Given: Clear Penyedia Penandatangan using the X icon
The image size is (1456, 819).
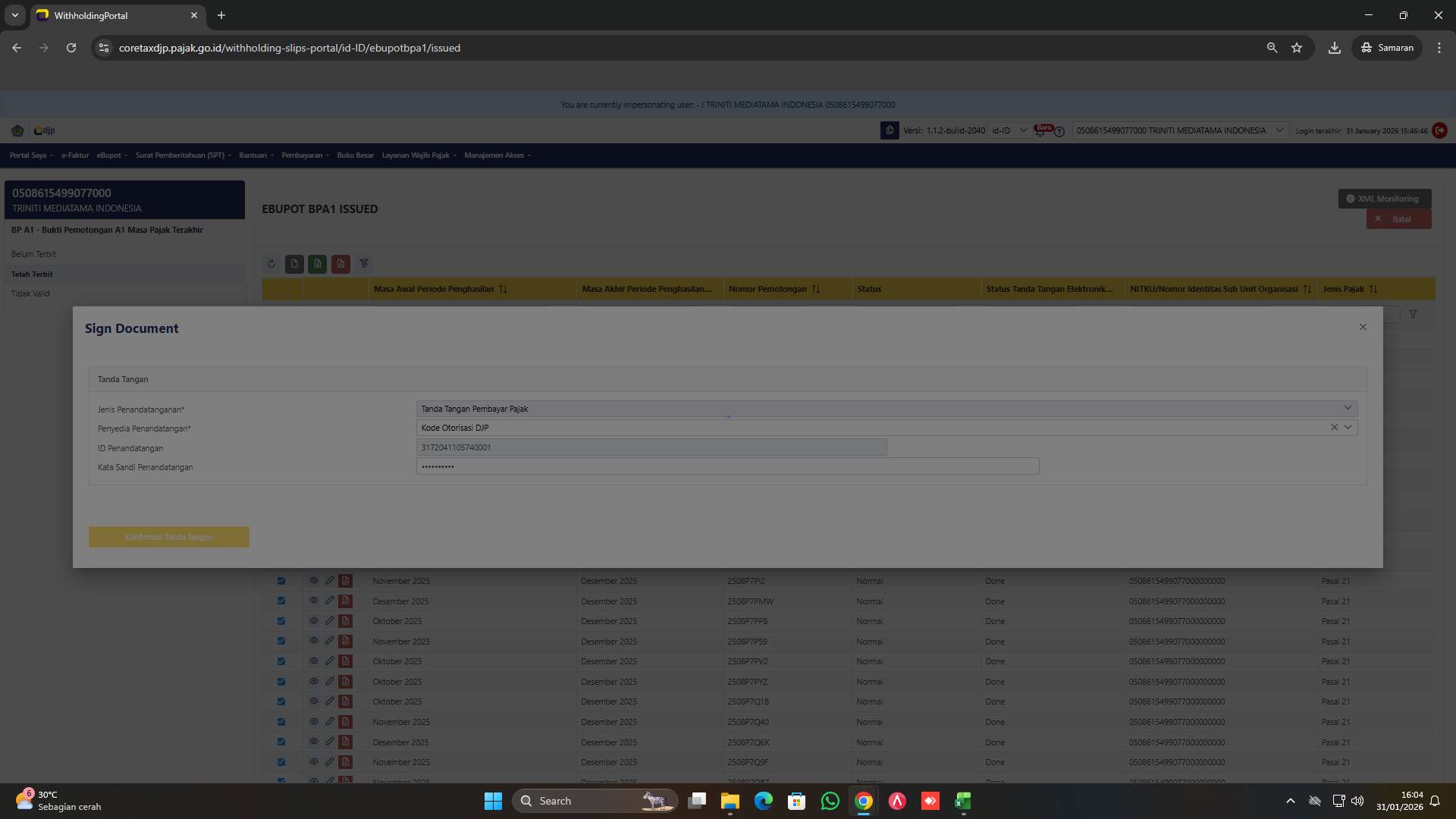Looking at the screenshot, I should pos(1335,427).
